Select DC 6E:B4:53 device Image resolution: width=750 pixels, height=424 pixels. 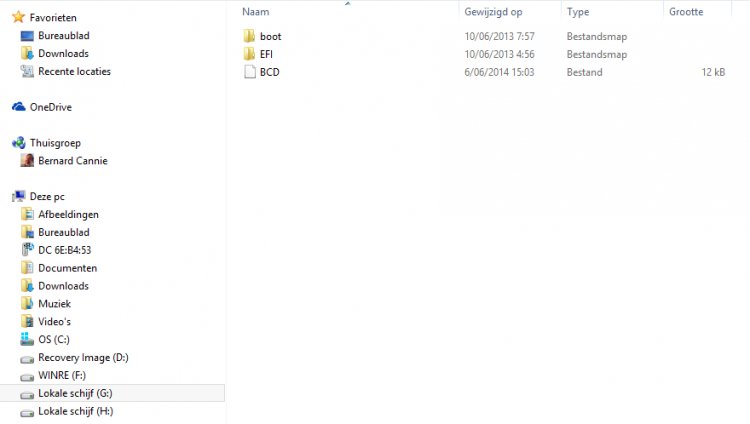65,250
